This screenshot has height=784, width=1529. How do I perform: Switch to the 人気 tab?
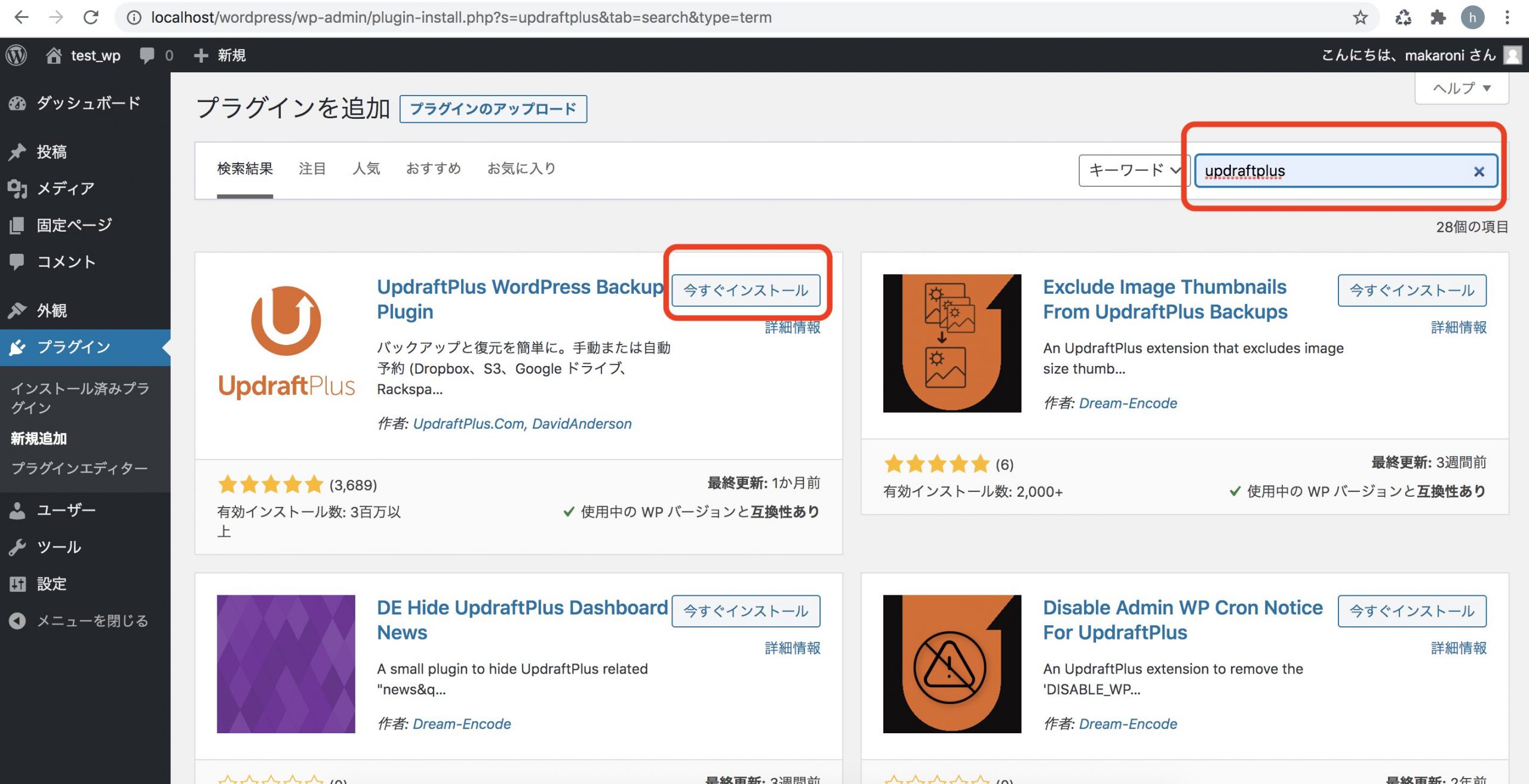tap(366, 169)
